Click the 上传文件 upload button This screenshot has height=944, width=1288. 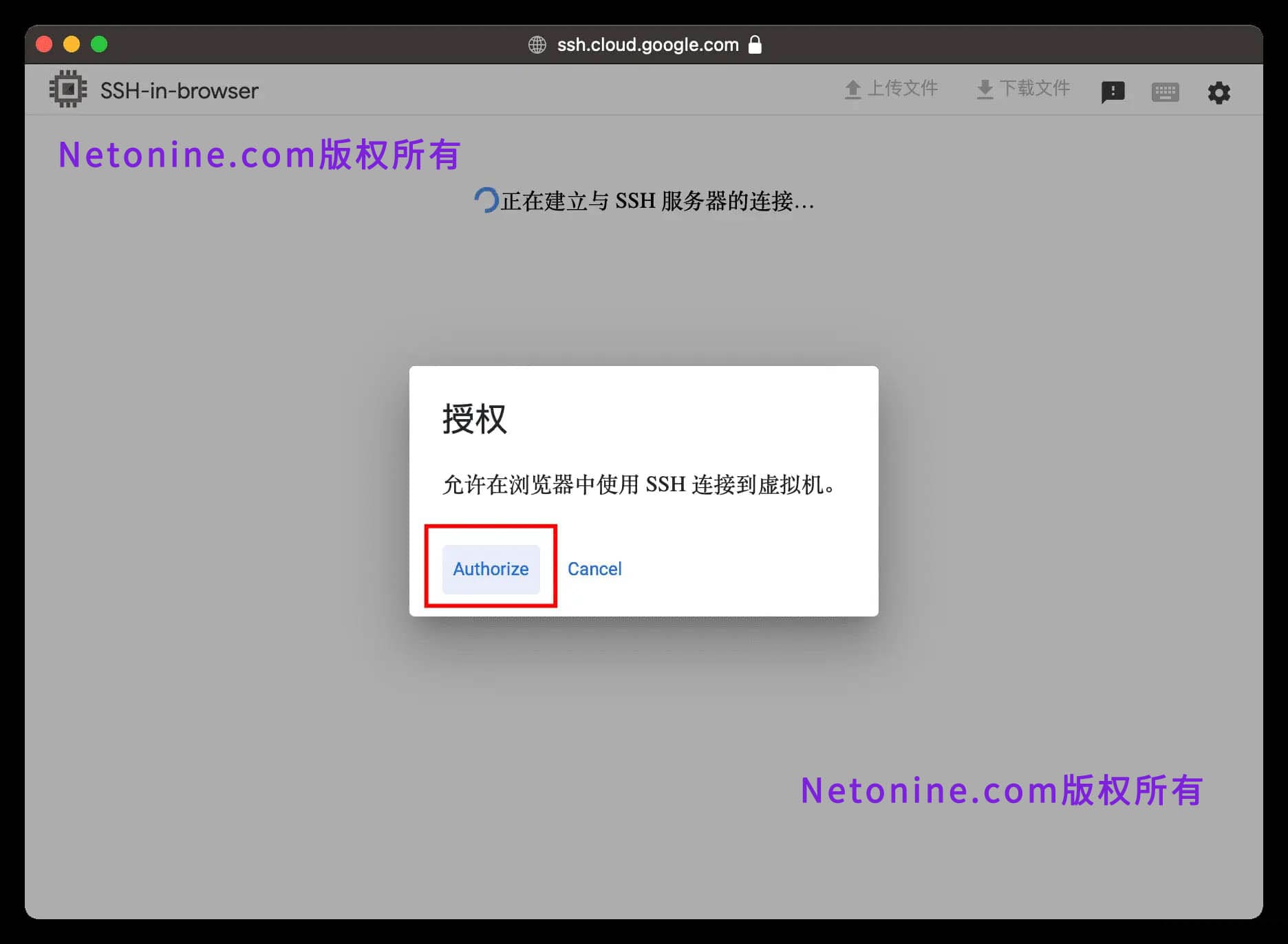(x=891, y=89)
